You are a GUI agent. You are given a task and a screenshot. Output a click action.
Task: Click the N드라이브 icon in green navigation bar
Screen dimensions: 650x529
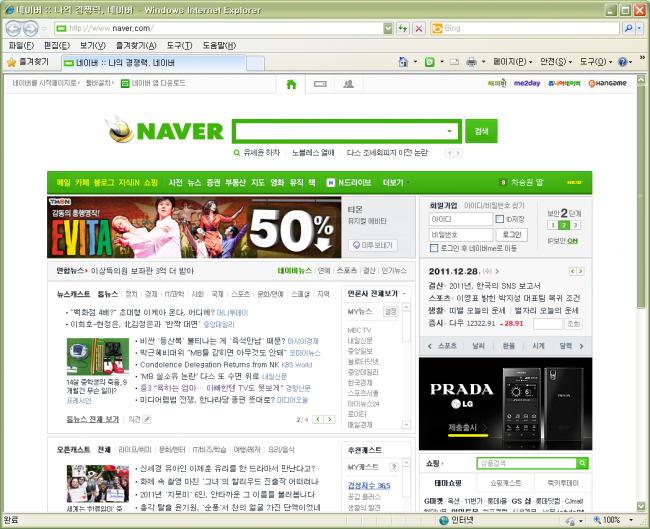tap(331, 183)
